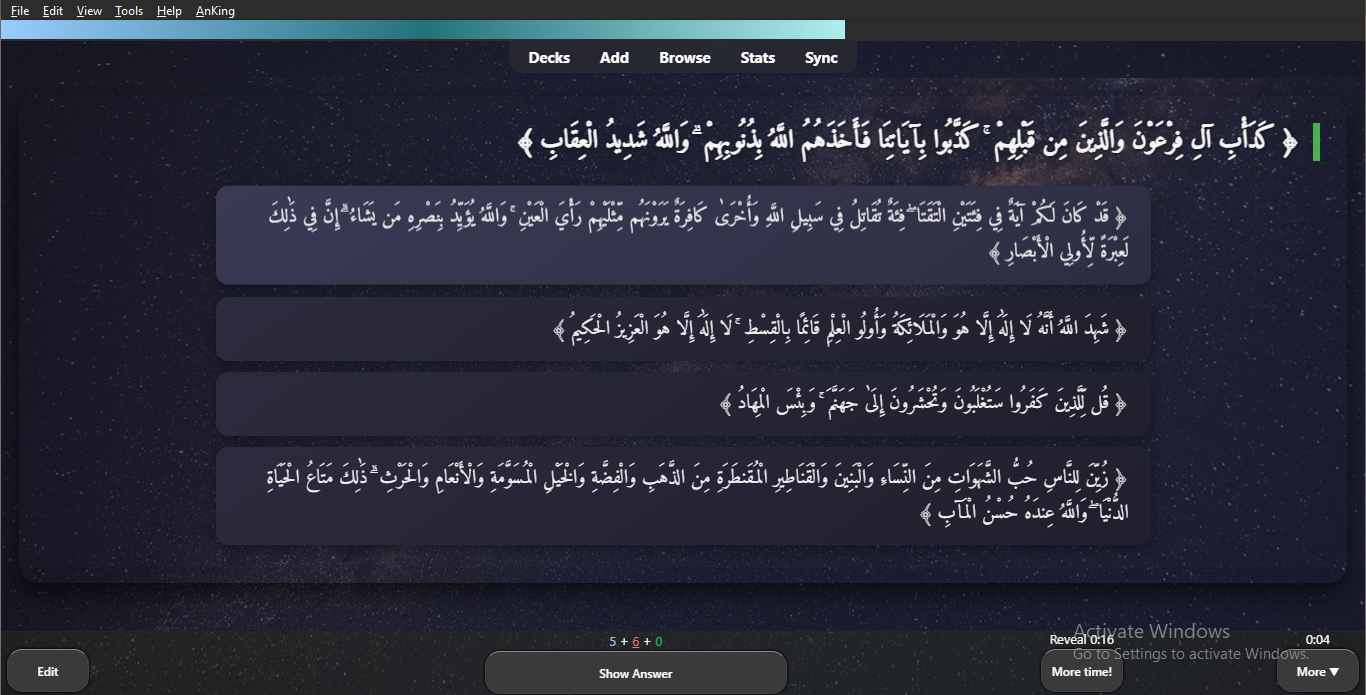Open the View menu

pos(89,11)
